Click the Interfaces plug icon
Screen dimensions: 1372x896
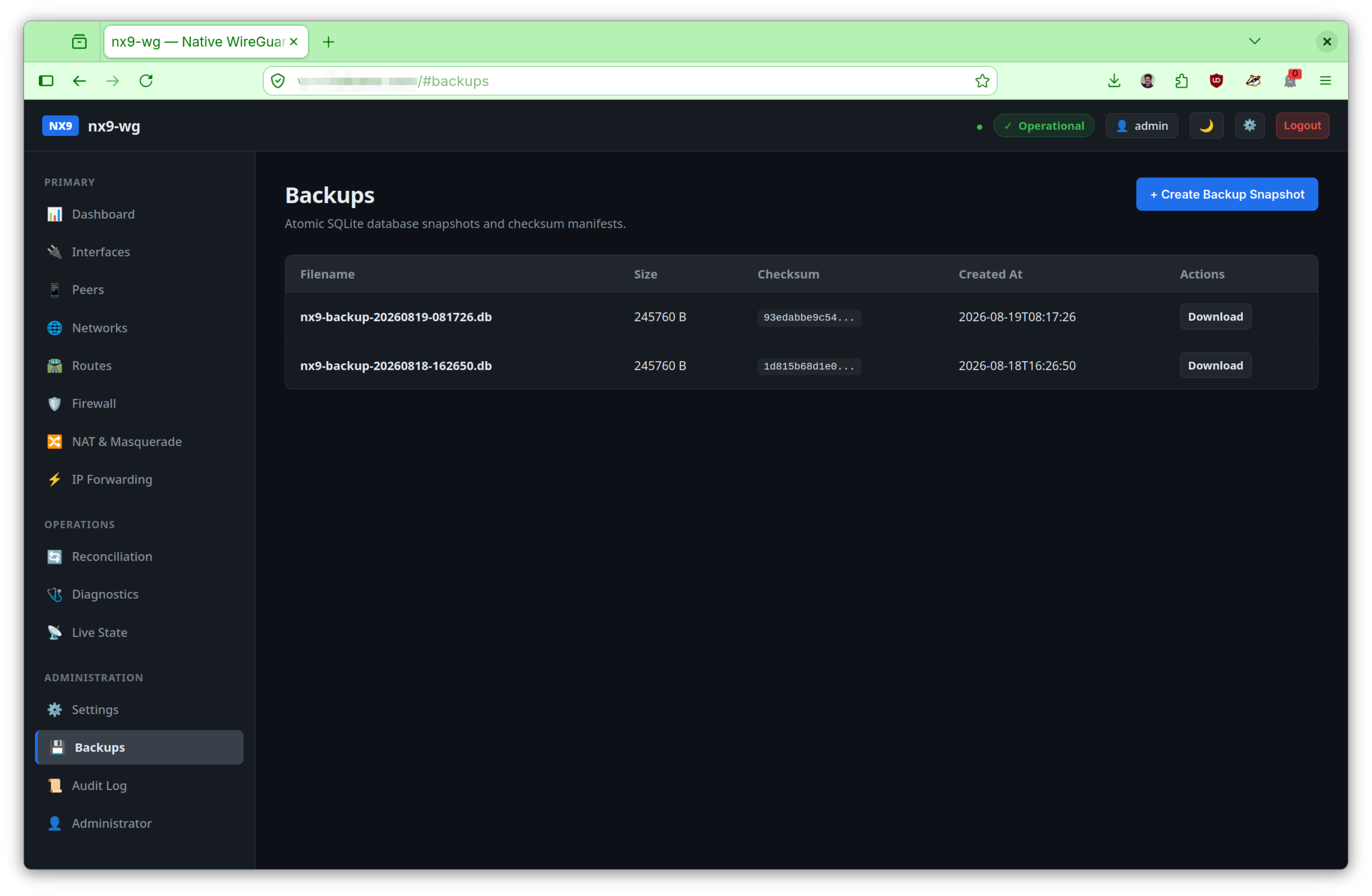(x=55, y=252)
